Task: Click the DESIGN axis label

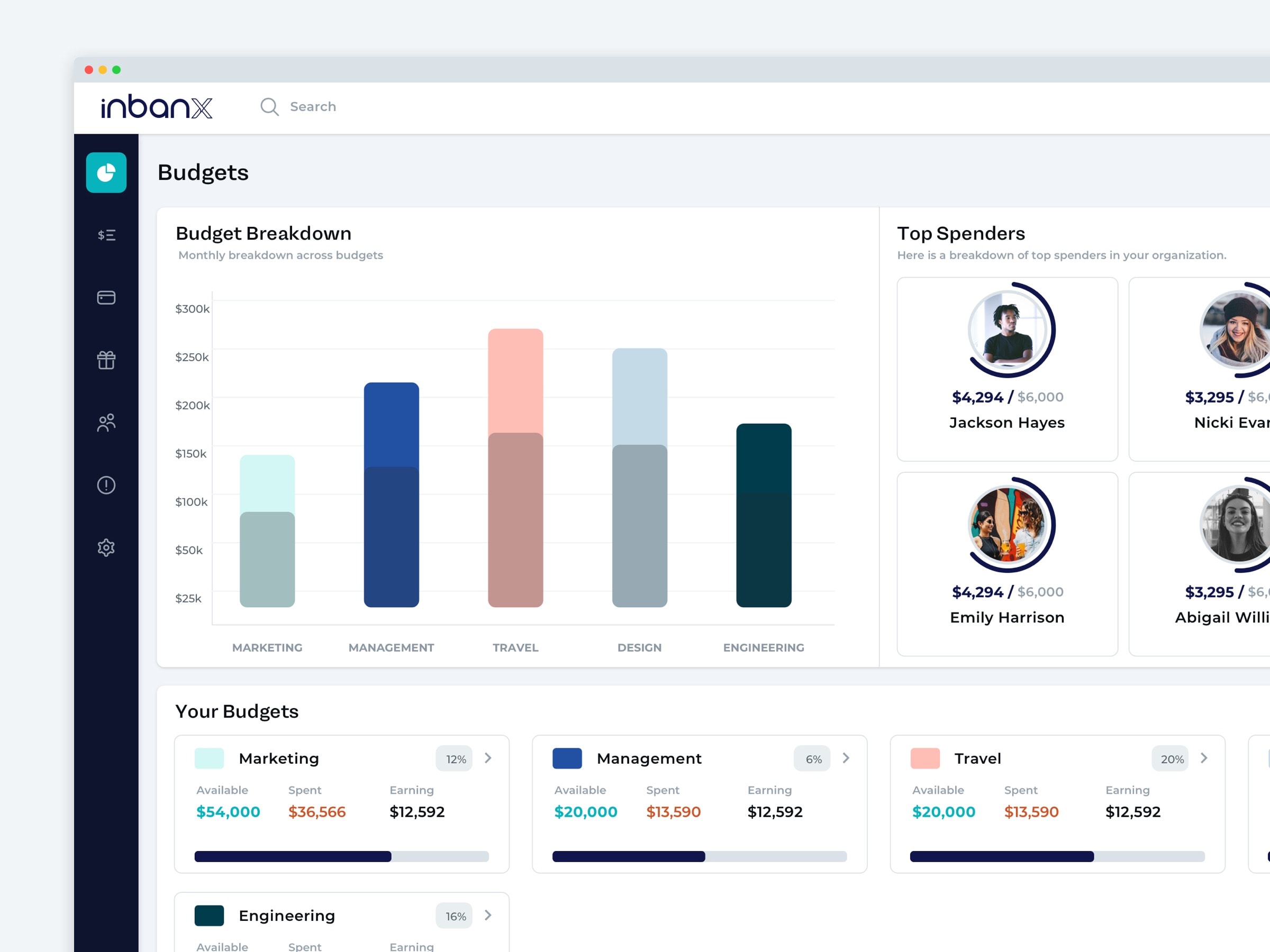Action: (x=640, y=648)
